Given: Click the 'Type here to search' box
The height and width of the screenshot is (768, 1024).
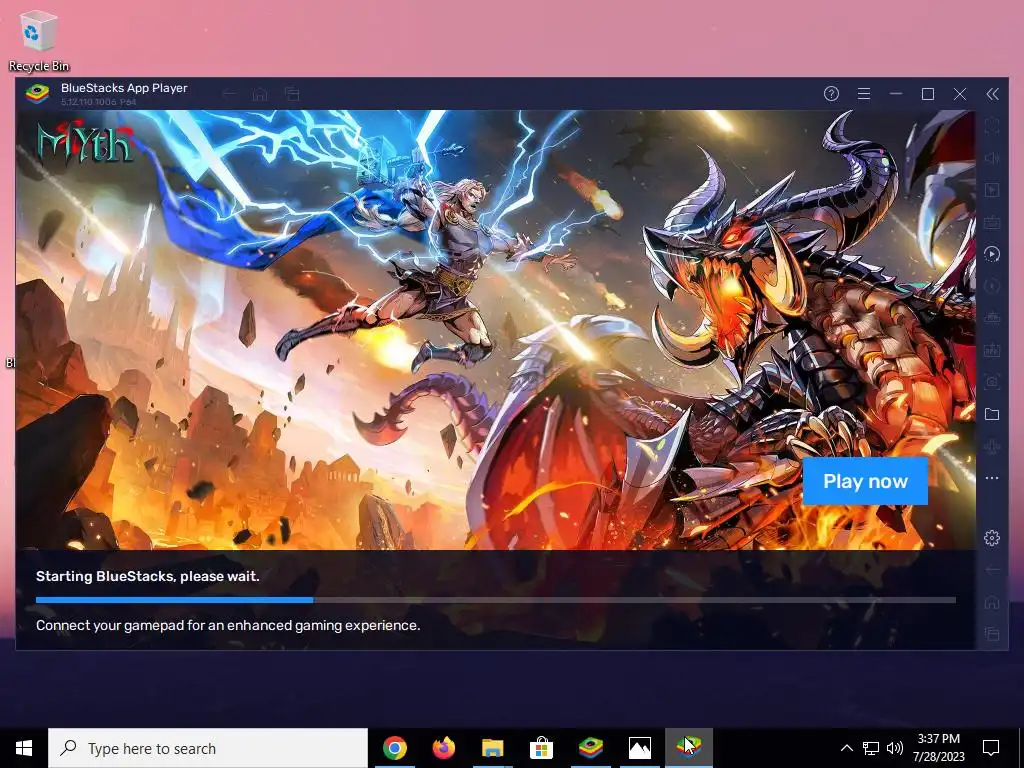Looking at the screenshot, I should pos(208,748).
